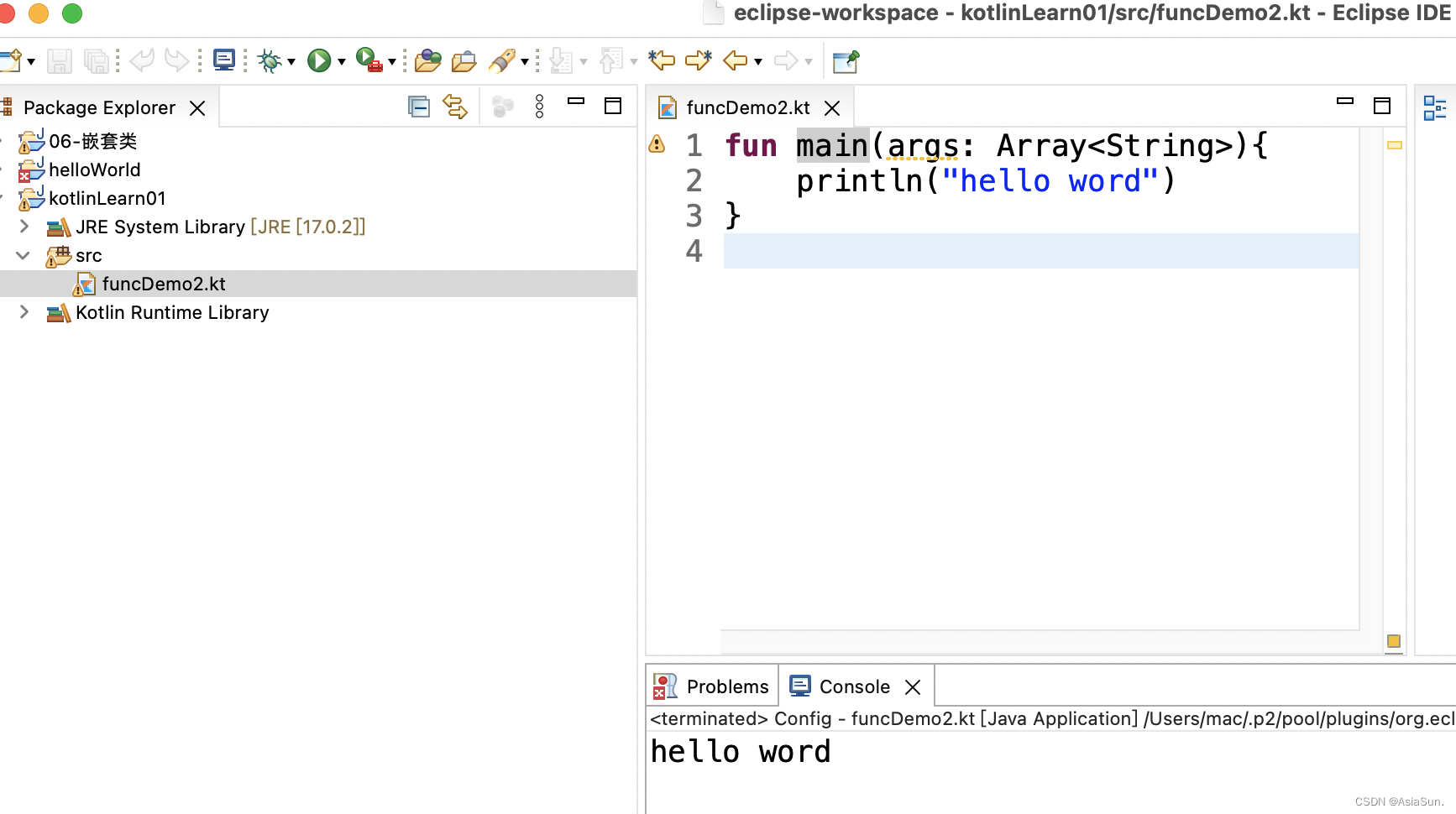
Task: Select Kotlin Runtime Library entry
Action: [x=172, y=312]
